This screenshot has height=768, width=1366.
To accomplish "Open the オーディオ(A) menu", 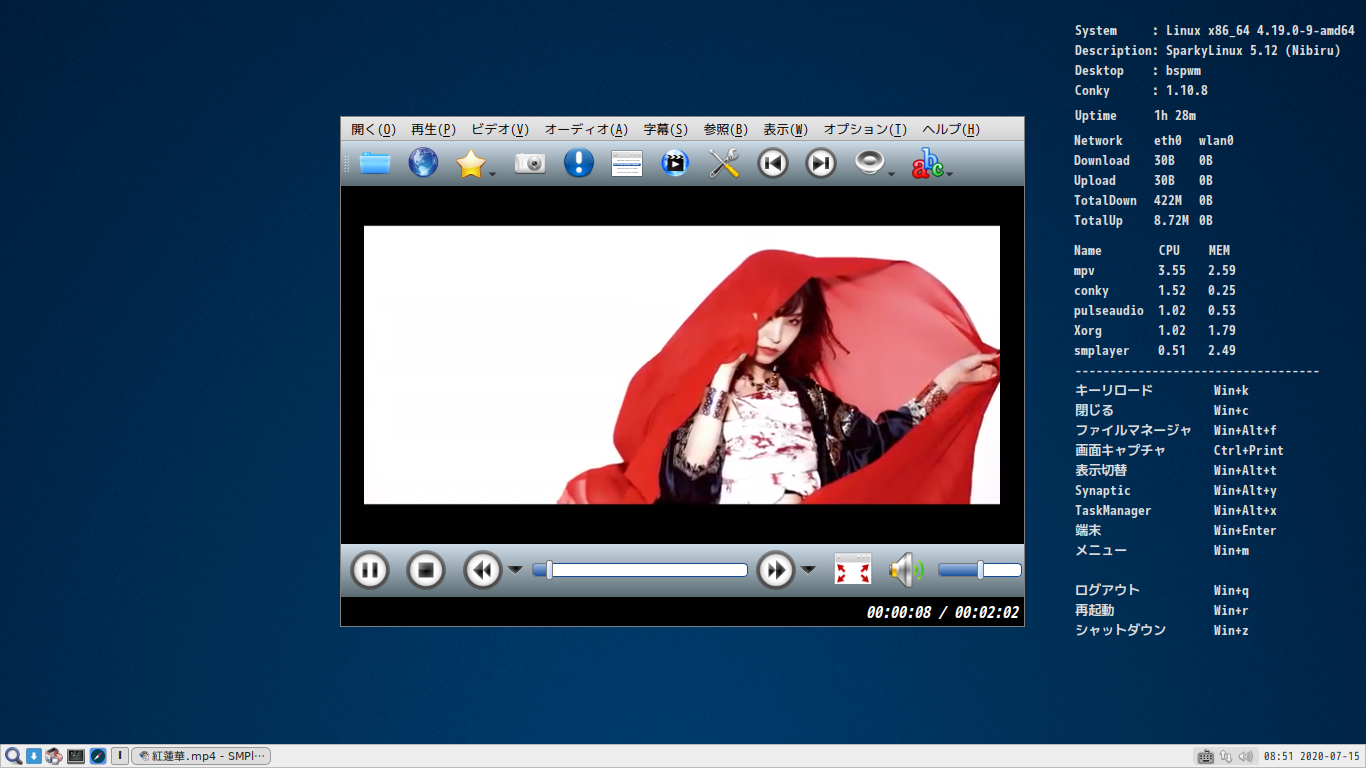I will coord(586,129).
